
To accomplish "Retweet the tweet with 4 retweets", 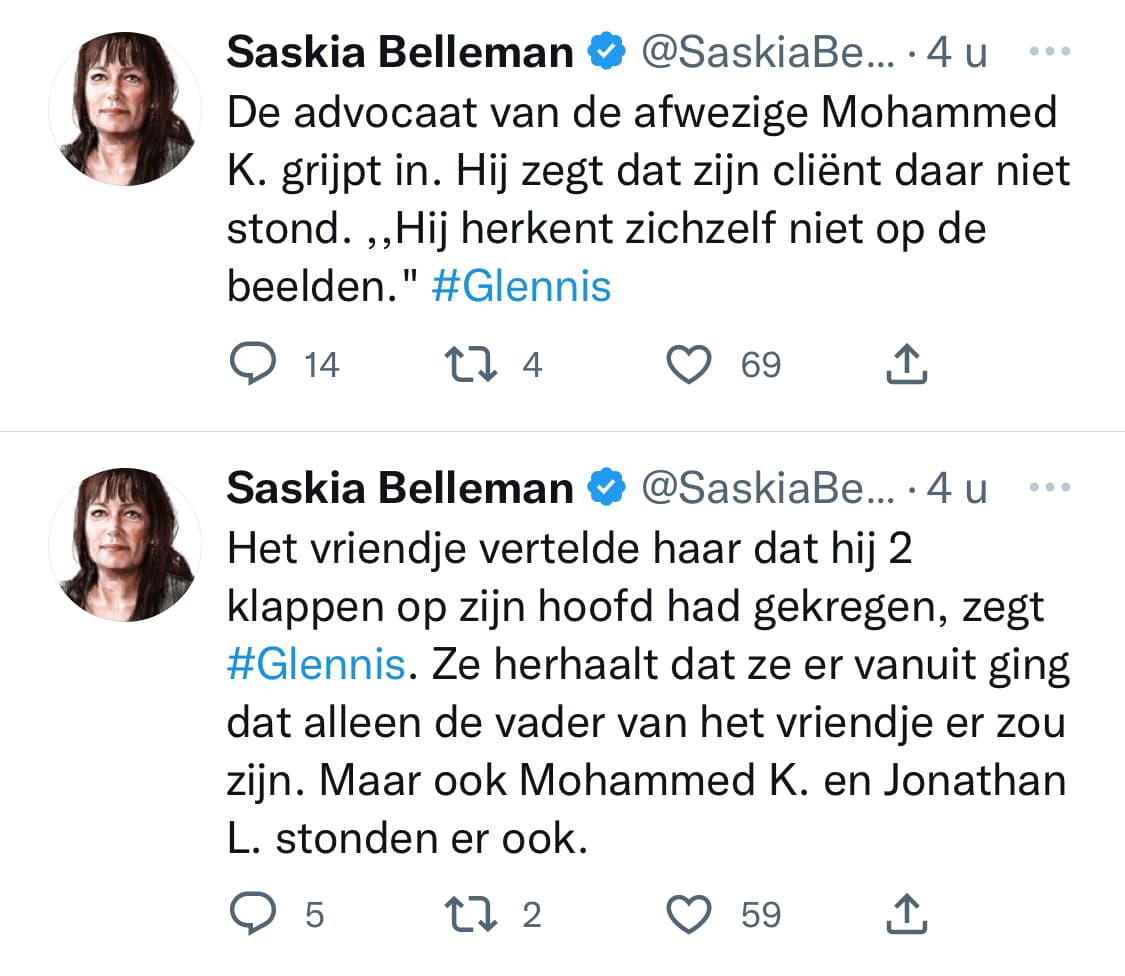I will 471,364.
